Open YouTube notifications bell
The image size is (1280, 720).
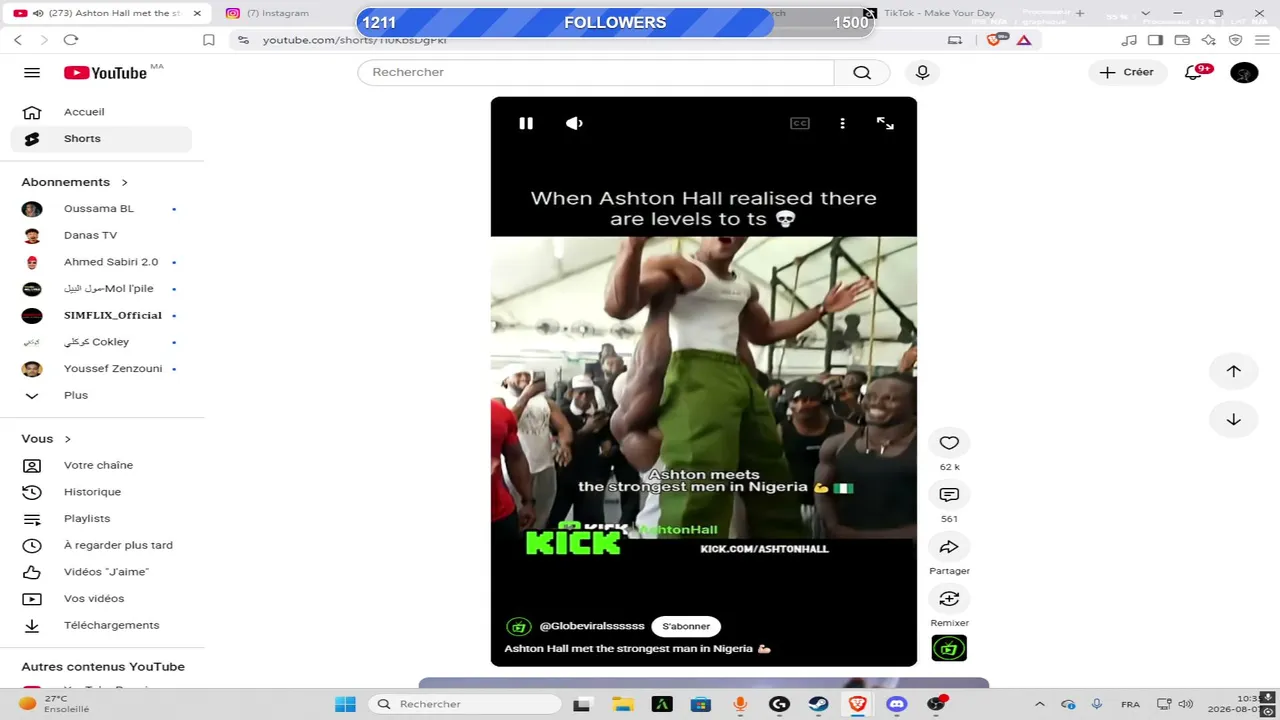pos(1193,72)
